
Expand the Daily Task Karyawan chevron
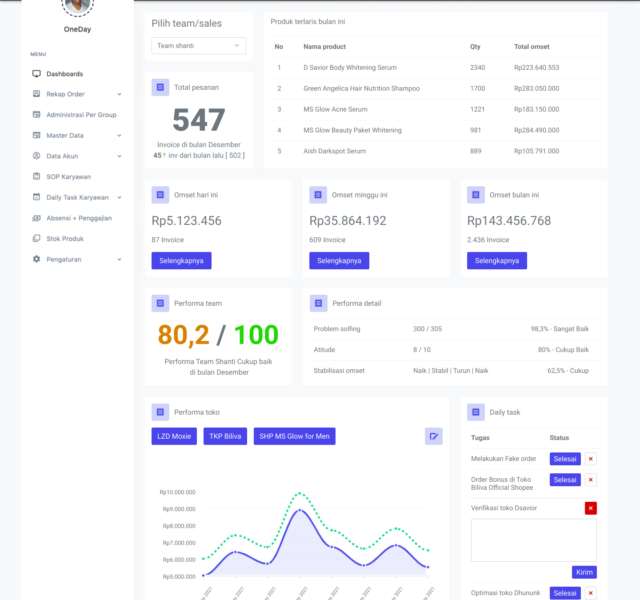point(119,197)
